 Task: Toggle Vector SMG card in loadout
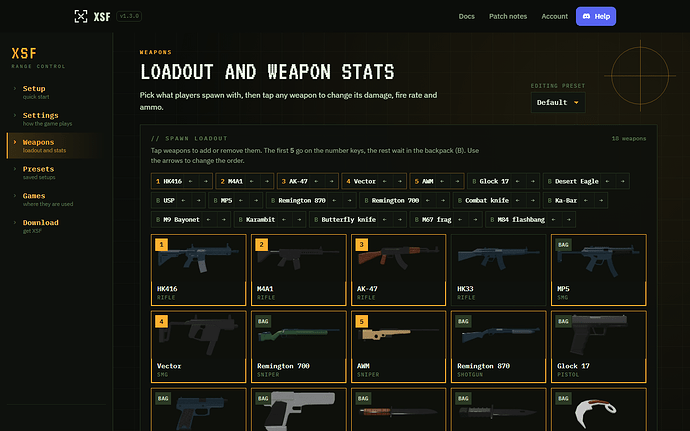click(198, 347)
